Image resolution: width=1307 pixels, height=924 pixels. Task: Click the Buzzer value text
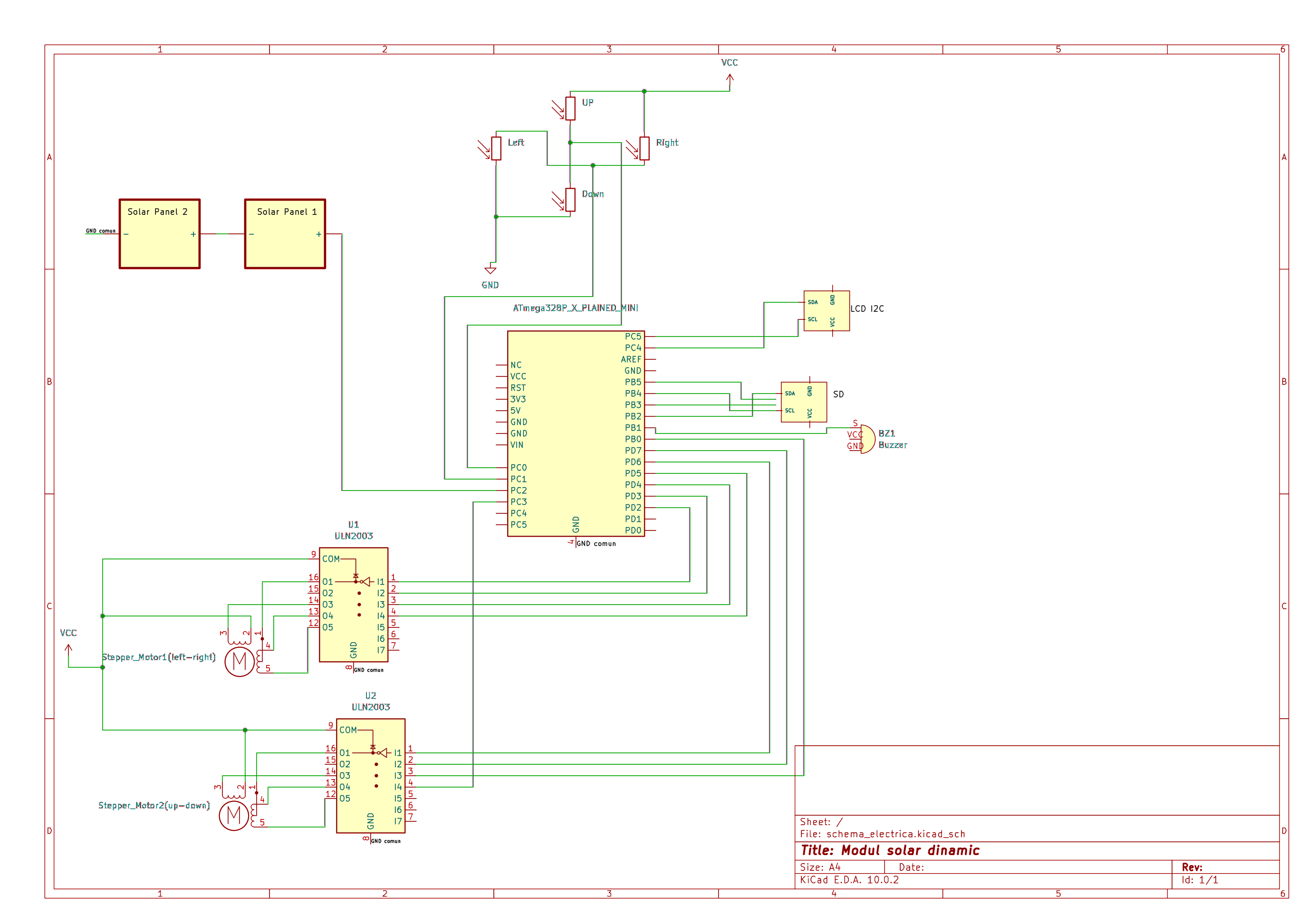[x=893, y=445]
